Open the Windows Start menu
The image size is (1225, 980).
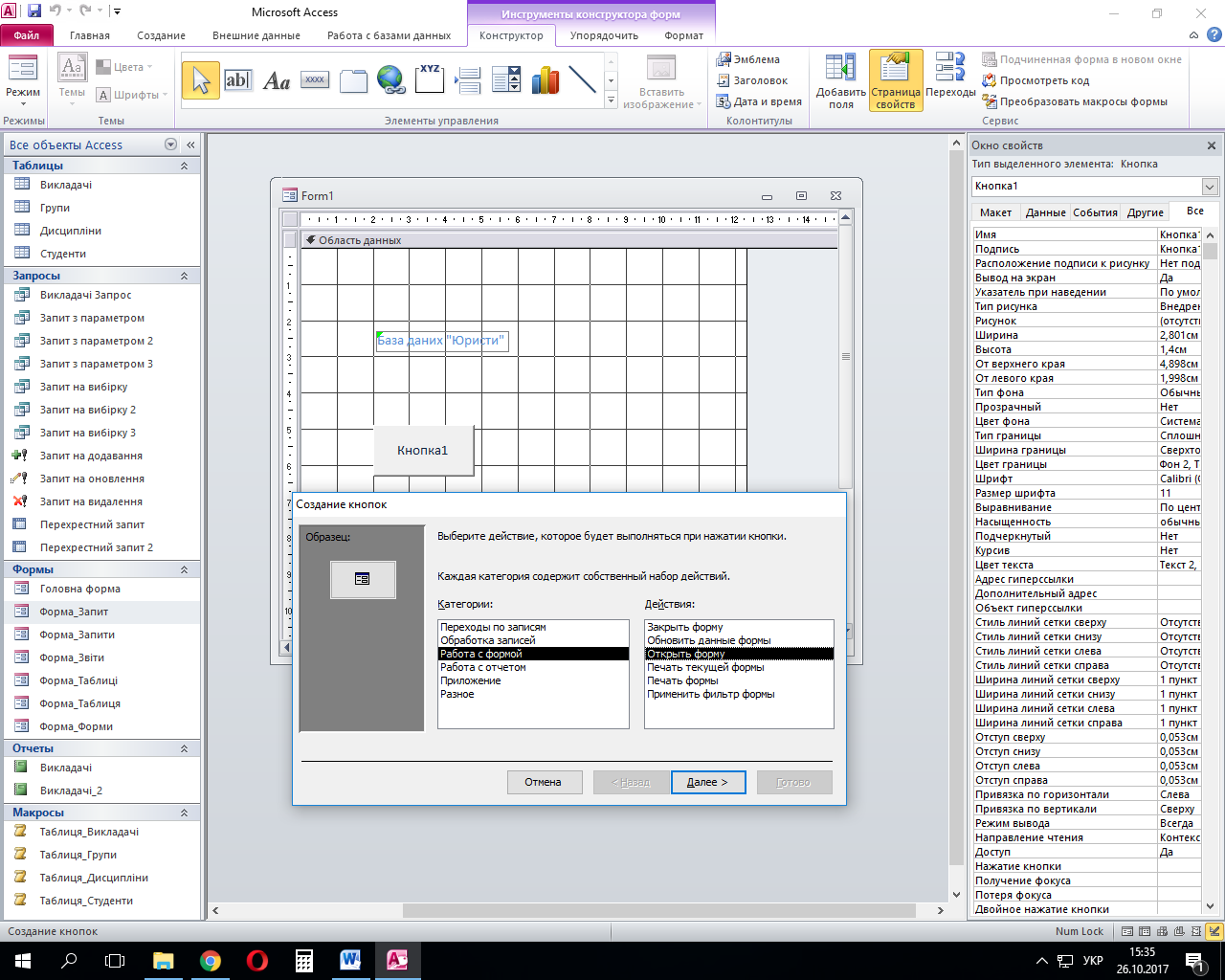(23, 960)
